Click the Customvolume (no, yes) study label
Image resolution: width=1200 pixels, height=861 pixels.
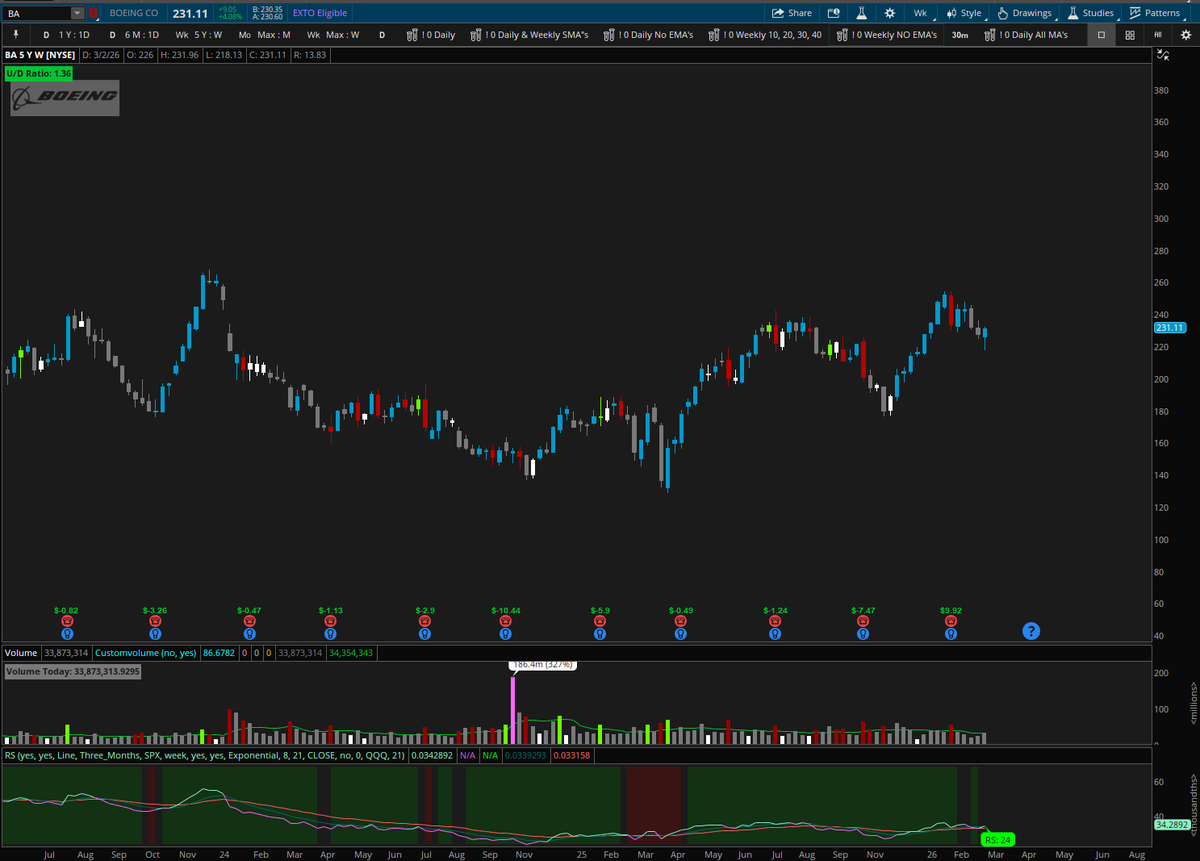tap(146, 652)
